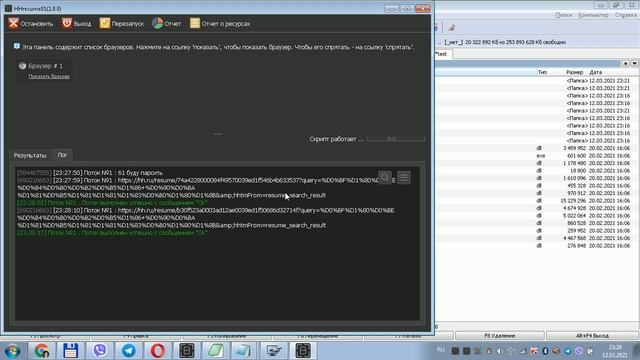Click the [_нет_] drive label
This screenshot has height=360, width=640.
[x=453, y=42]
